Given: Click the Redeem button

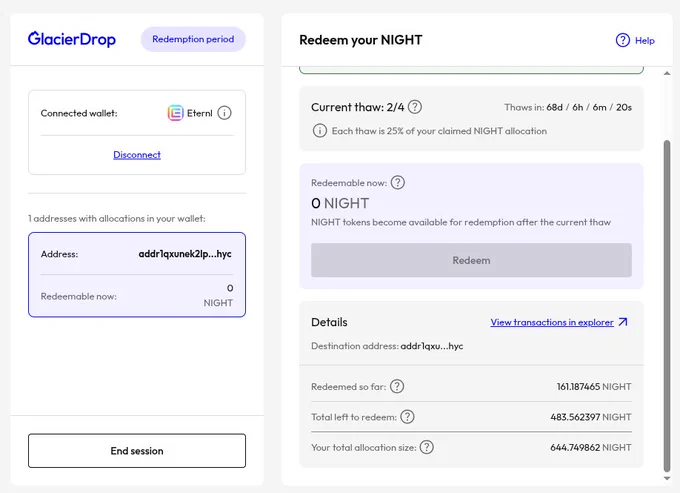Looking at the screenshot, I should [x=471, y=260].
